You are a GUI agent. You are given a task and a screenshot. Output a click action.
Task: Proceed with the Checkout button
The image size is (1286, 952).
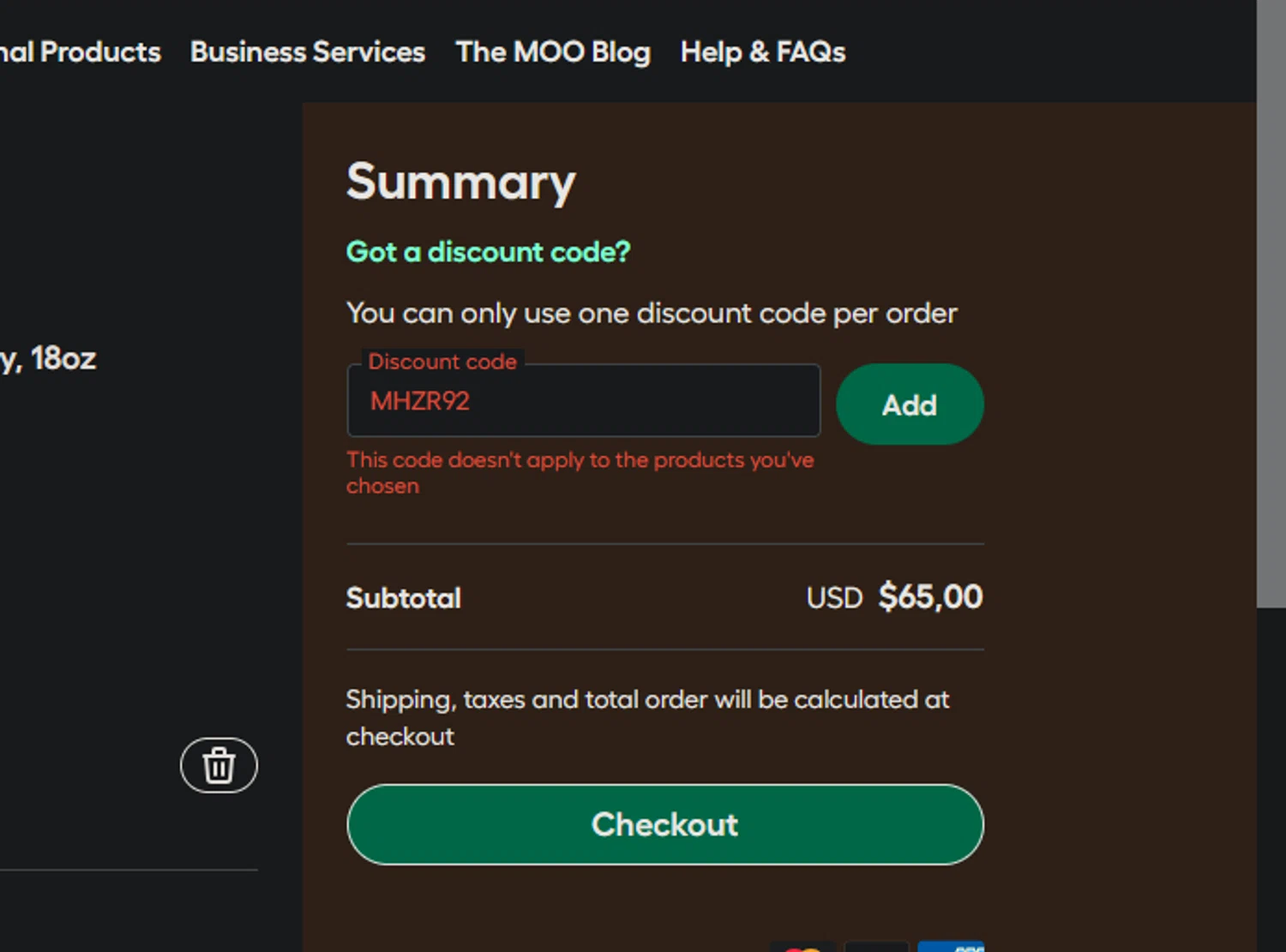(x=664, y=824)
